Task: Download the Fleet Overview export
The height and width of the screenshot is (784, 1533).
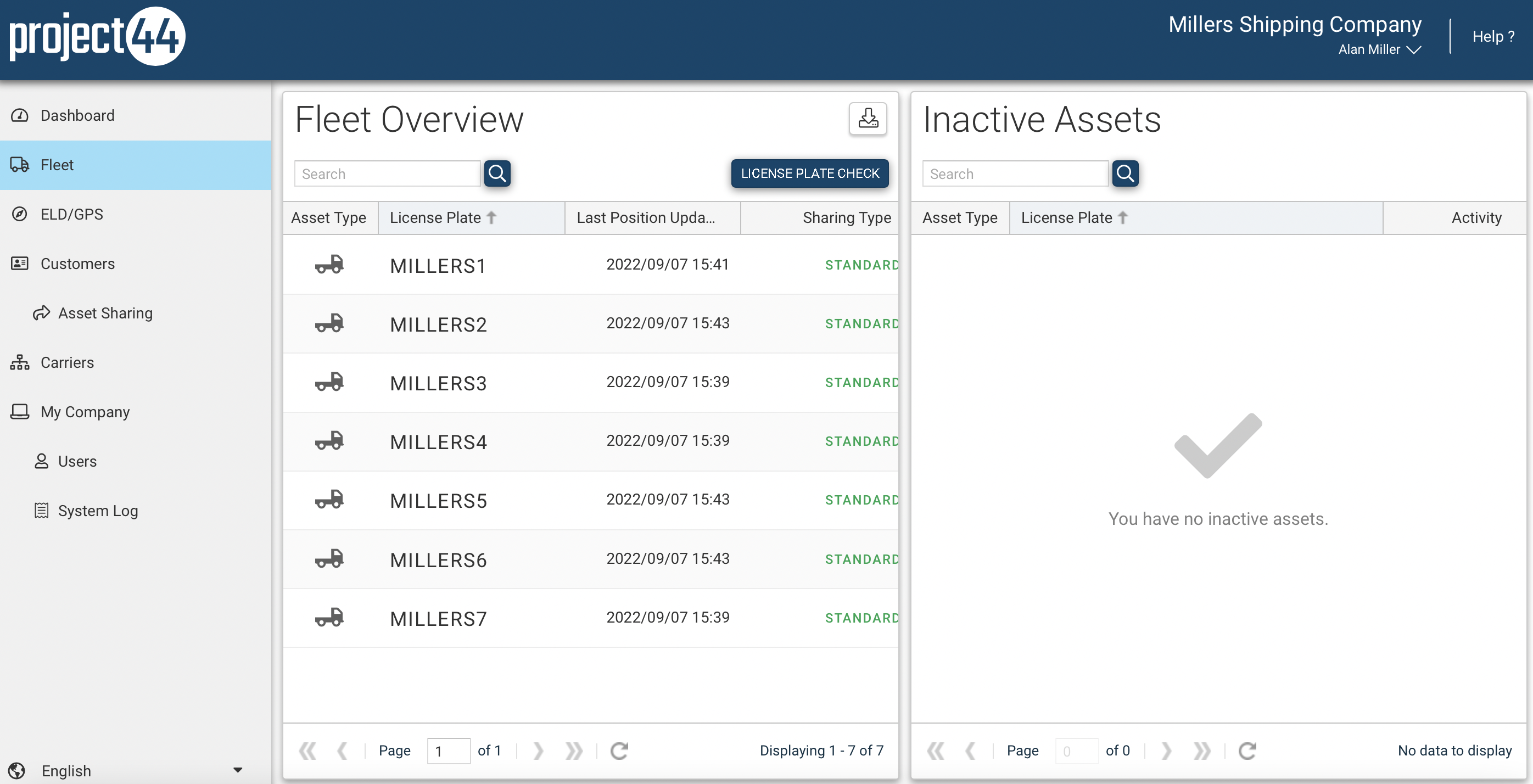Action: tap(868, 119)
